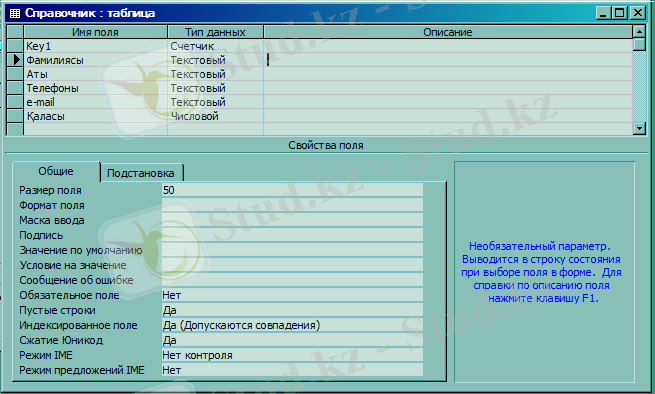This screenshot has width=655, height=394.
Task: Click the Размер поля field containing 50
Action: [292, 190]
